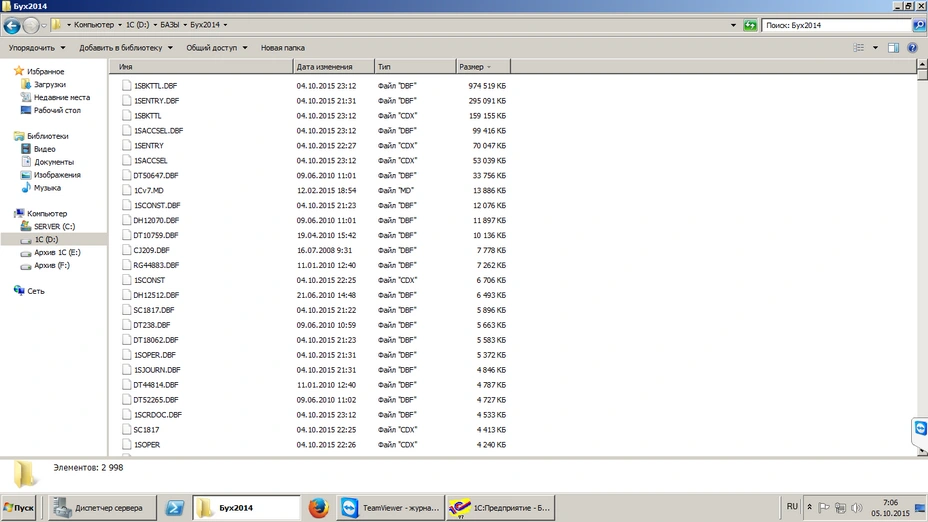
Task: Click the Back navigation arrow
Action: [12, 25]
